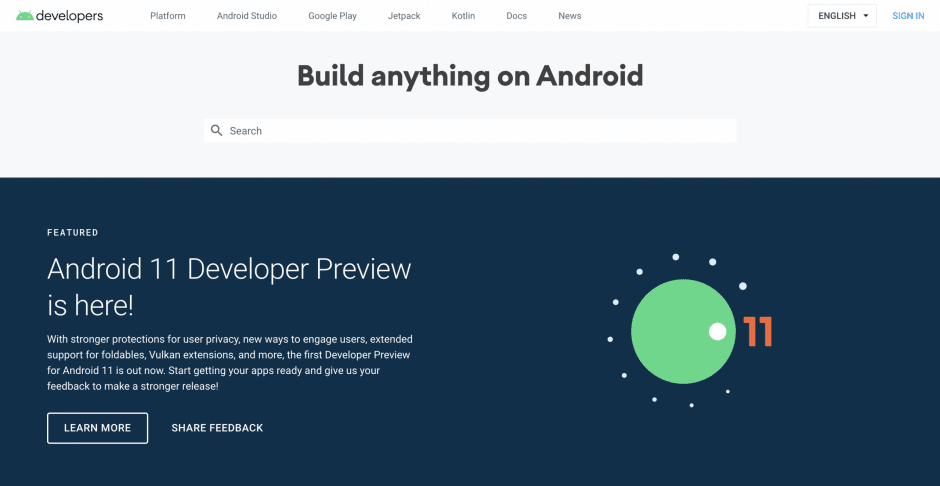Go to the Android Studio section
This screenshot has height=486, width=940.
pos(247,16)
